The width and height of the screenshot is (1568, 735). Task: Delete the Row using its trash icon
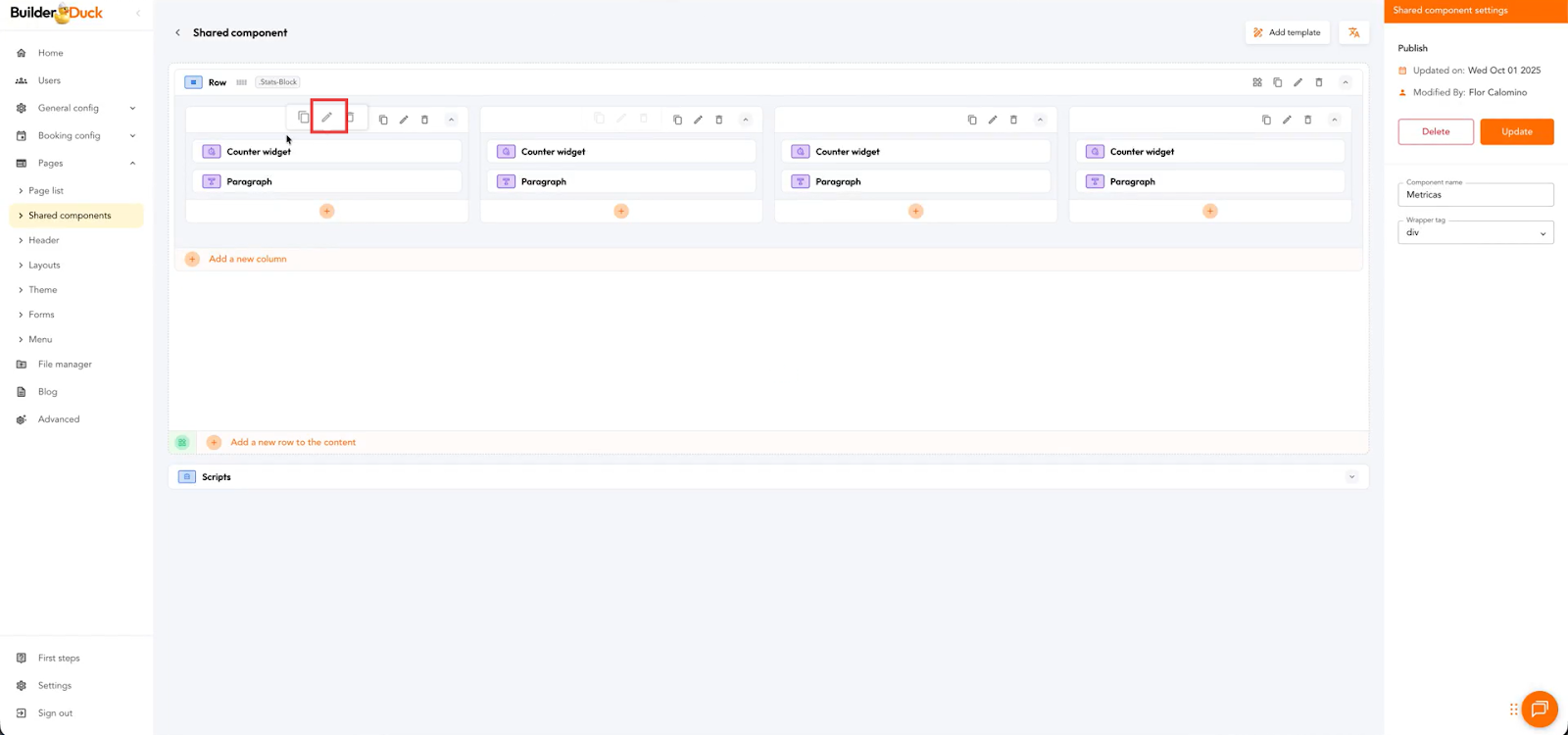point(1318,82)
